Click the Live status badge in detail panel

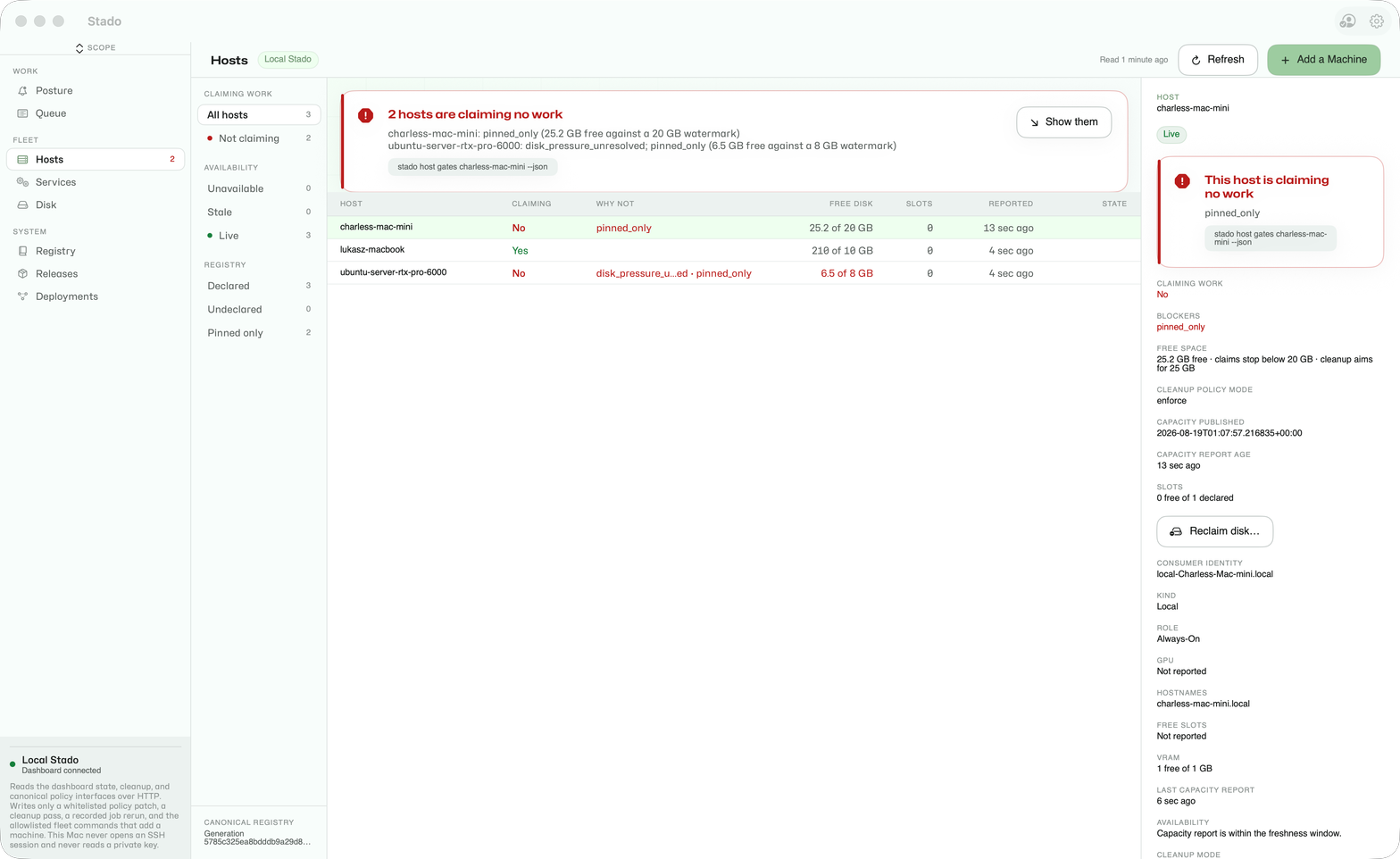(x=1171, y=135)
